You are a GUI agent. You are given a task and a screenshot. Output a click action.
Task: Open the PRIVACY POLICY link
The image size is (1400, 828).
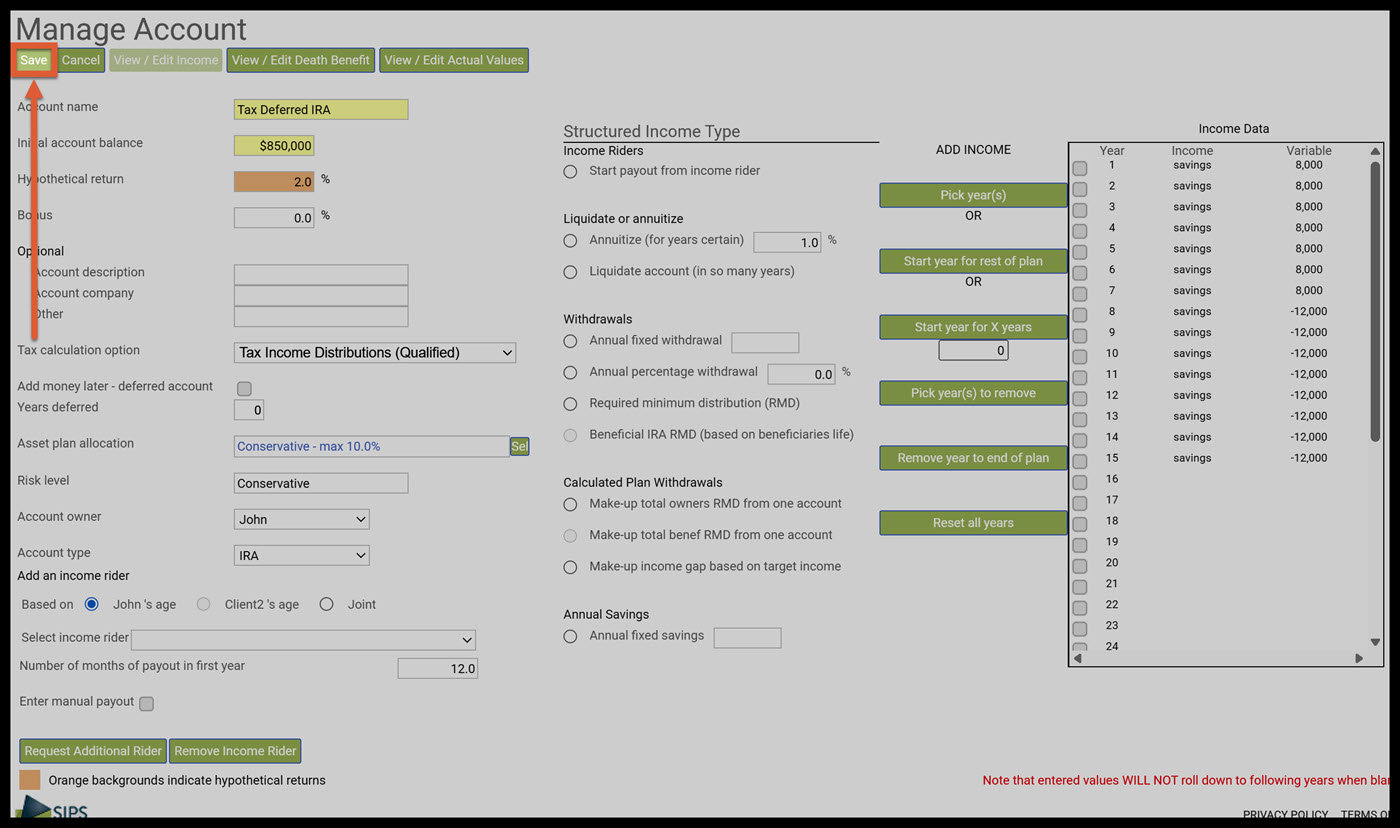[1285, 815]
